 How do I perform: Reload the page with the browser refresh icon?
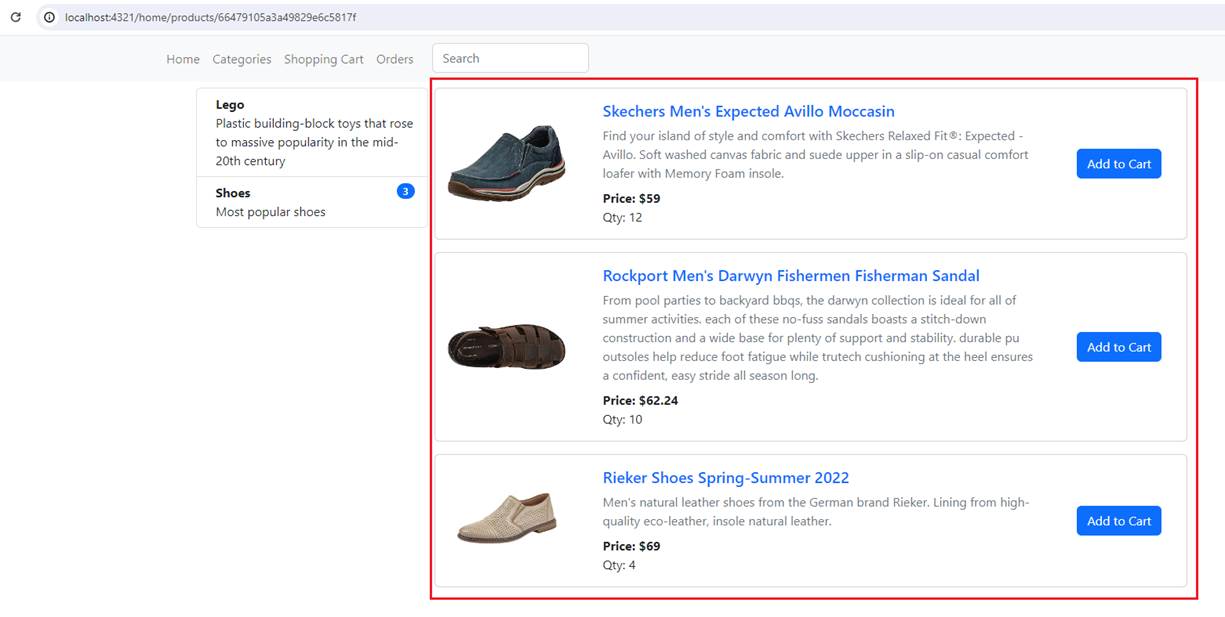[15, 17]
